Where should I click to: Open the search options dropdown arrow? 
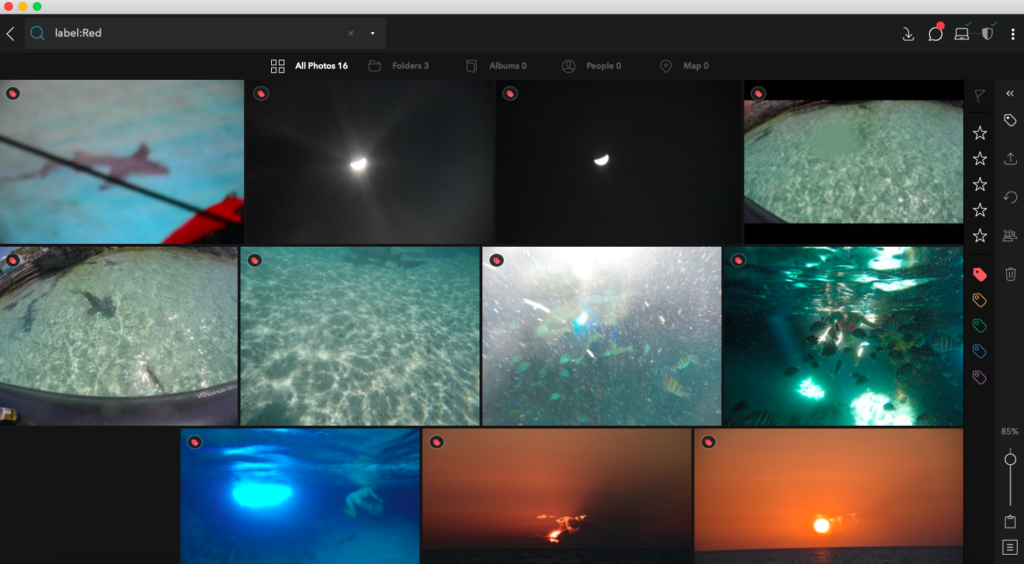click(373, 33)
